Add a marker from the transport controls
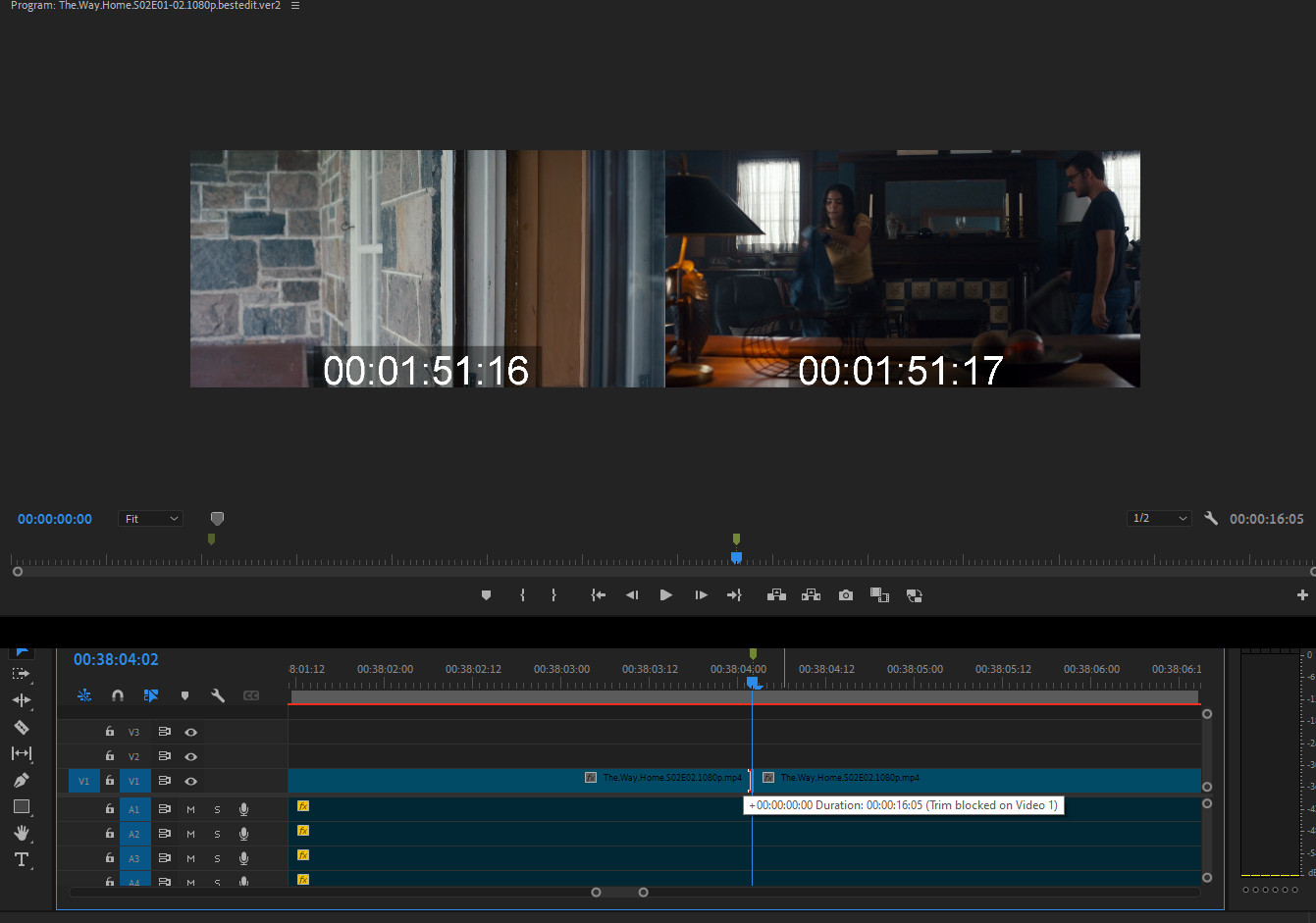 [486, 595]
